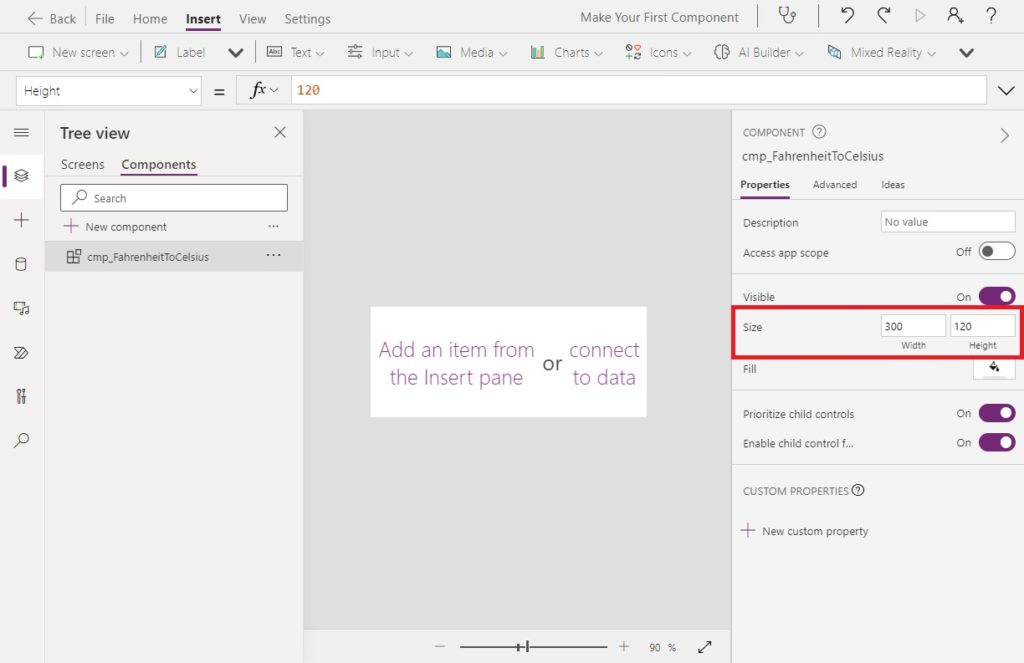Viewport: 1024px width, 663px height.
Task: Click New custom property
Action: (x=804, y=531)
